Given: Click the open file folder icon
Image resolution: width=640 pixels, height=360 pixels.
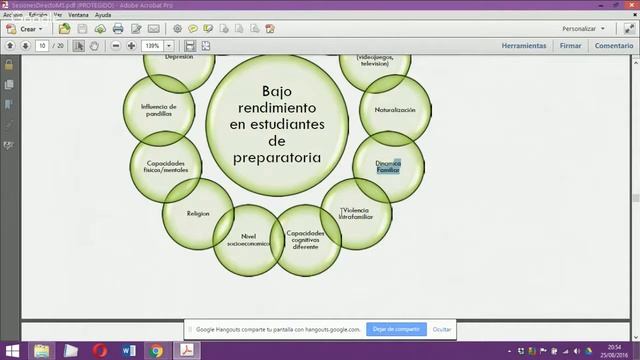Looking at the screenshot, I should click(x=64, y=29).
